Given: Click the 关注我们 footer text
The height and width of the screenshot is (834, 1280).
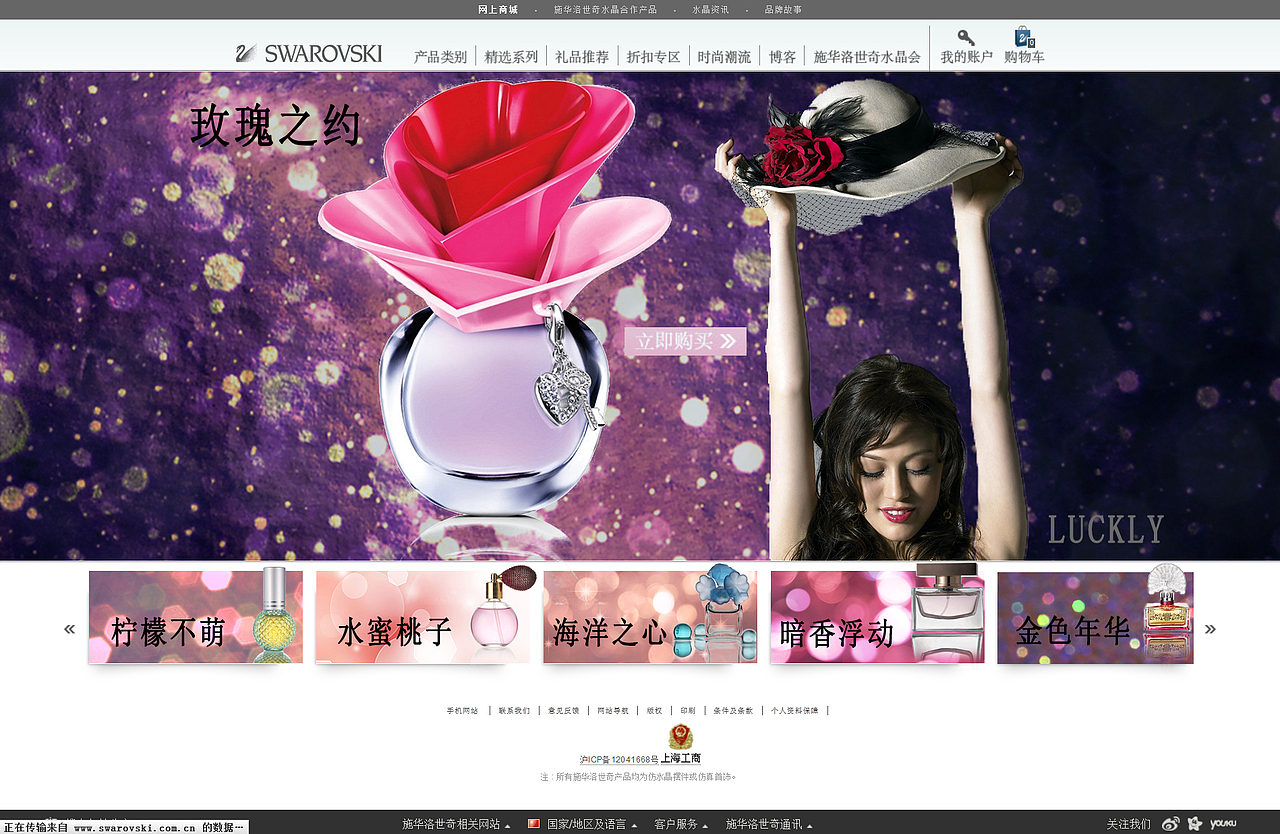Looking at the screenshot, I should tap(1128, 824).
